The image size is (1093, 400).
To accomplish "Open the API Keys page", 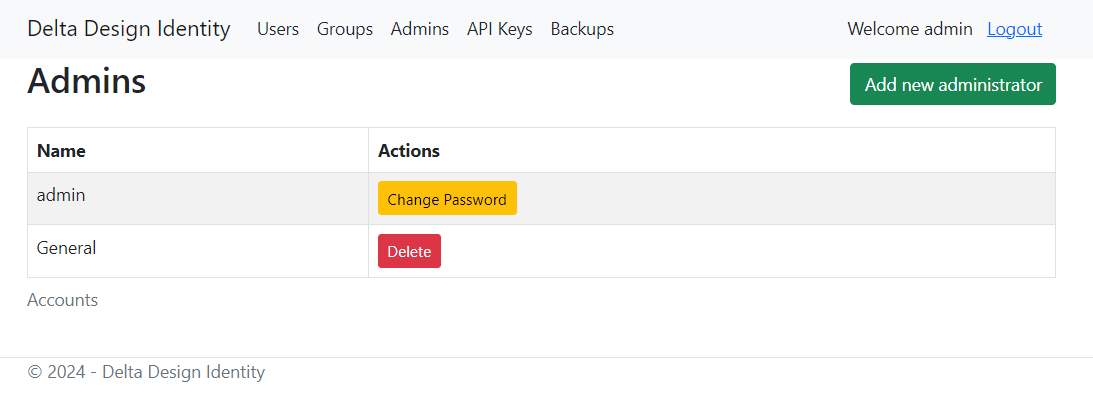I will point(500,29).
